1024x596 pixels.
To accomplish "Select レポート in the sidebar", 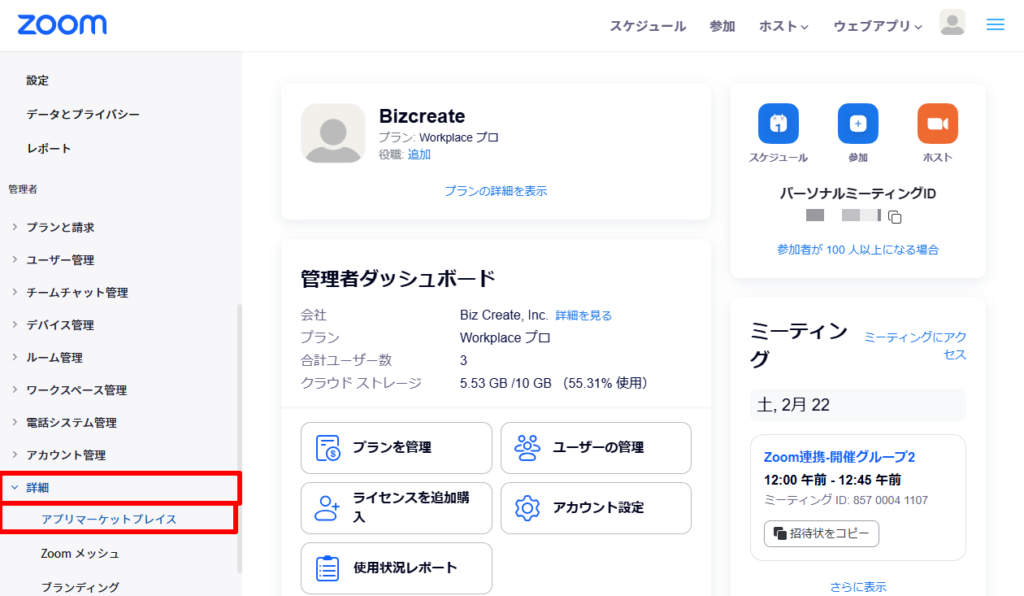I will (48, 148).
